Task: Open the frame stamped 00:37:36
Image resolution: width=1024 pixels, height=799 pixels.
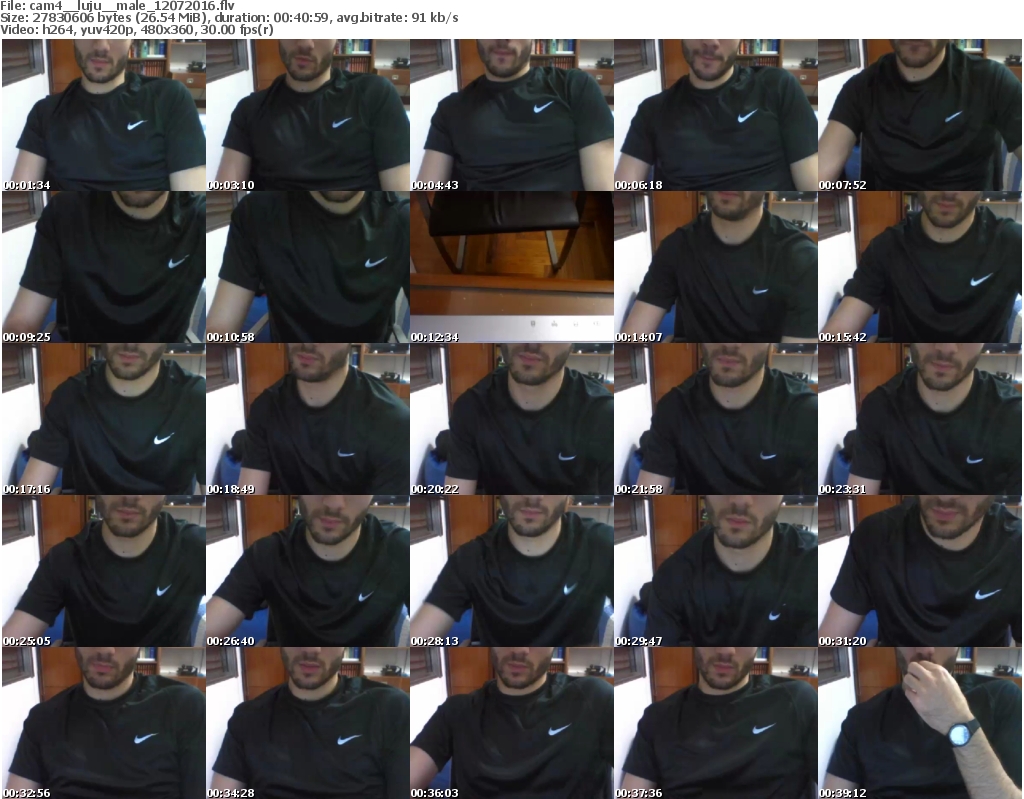Action: click(x=716, y=723)
